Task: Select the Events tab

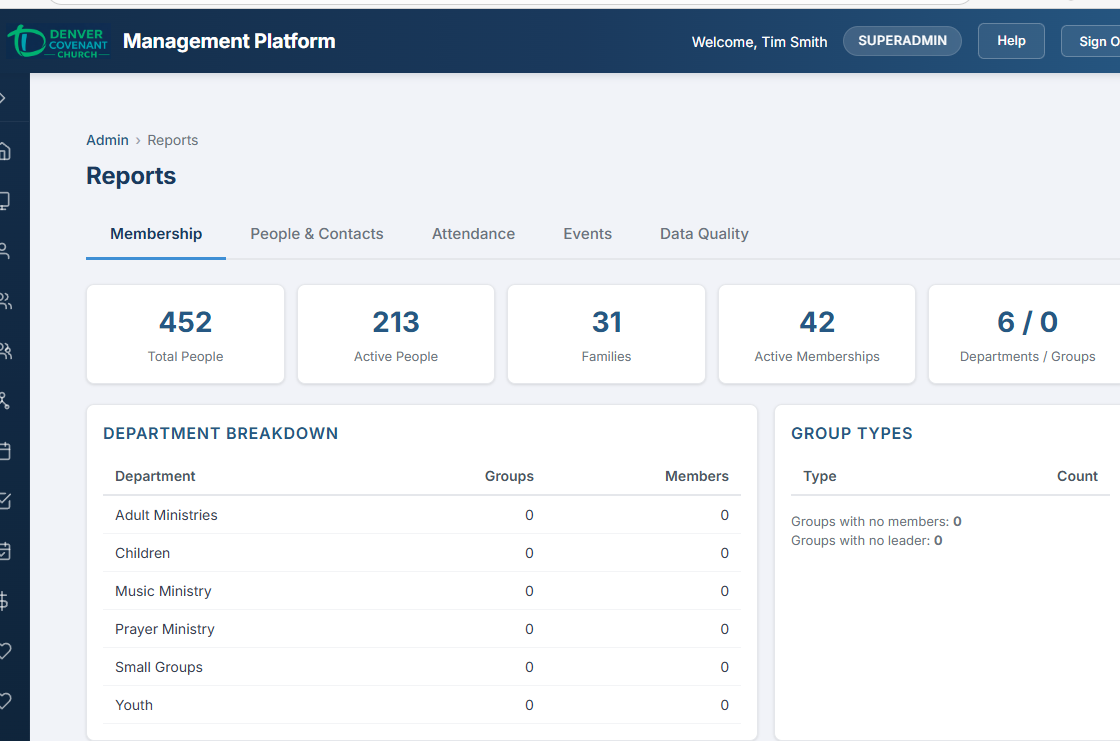Action: click(x=587, y=233)
